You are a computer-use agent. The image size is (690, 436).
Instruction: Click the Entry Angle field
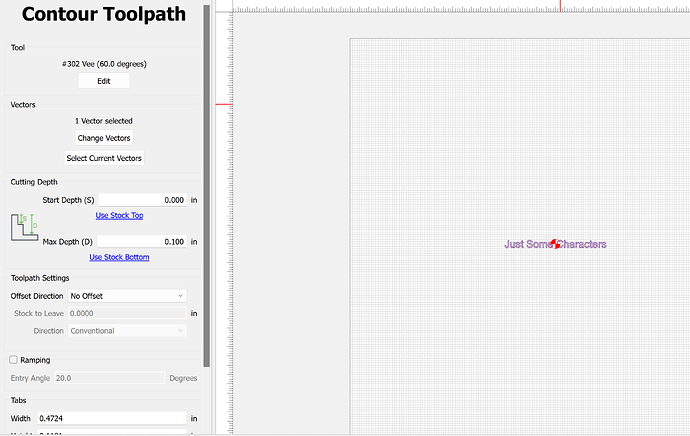pyautogui.click(x=109, y=378)
